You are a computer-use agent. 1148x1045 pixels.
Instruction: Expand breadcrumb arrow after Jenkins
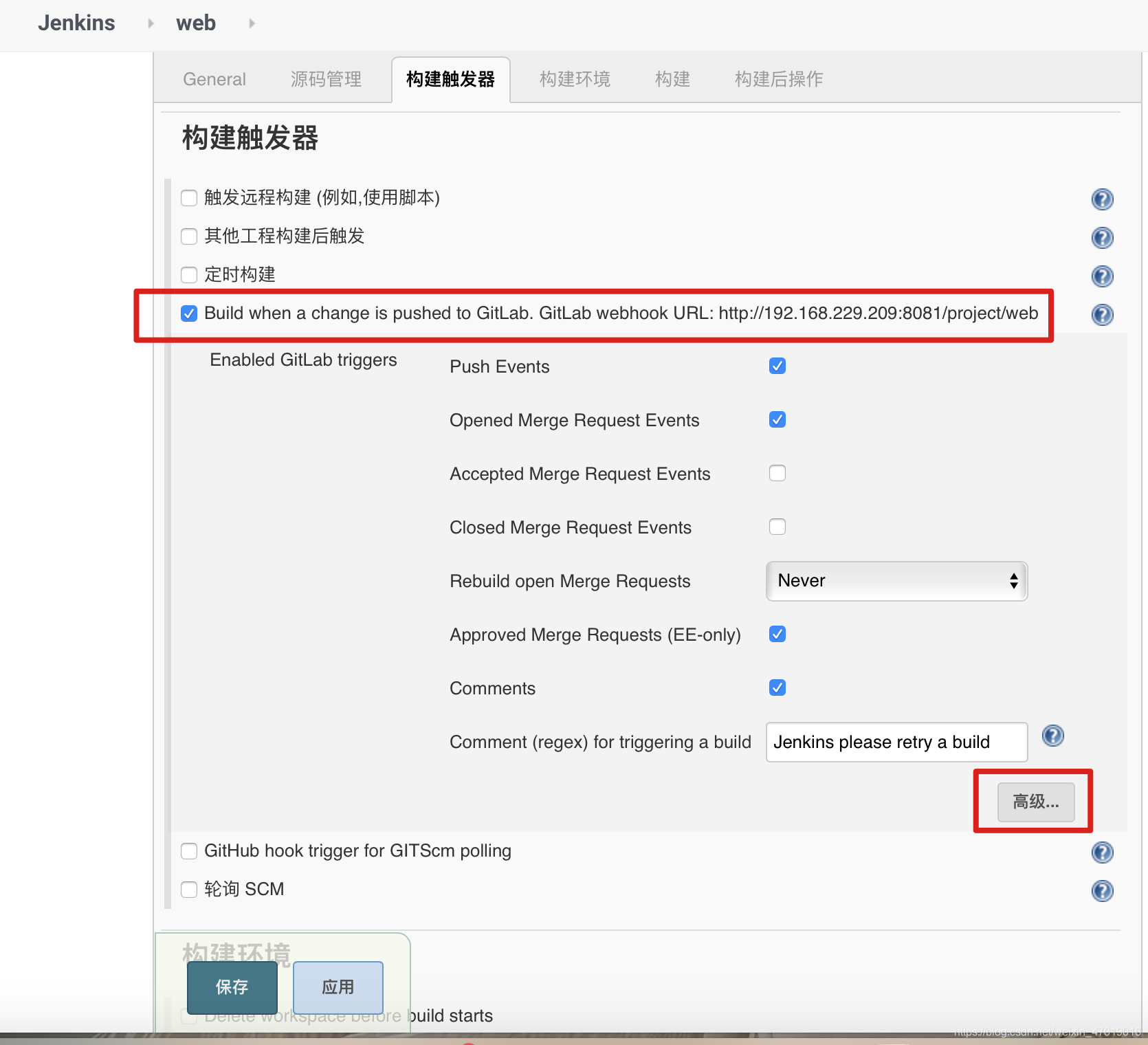tap(151, 23)
